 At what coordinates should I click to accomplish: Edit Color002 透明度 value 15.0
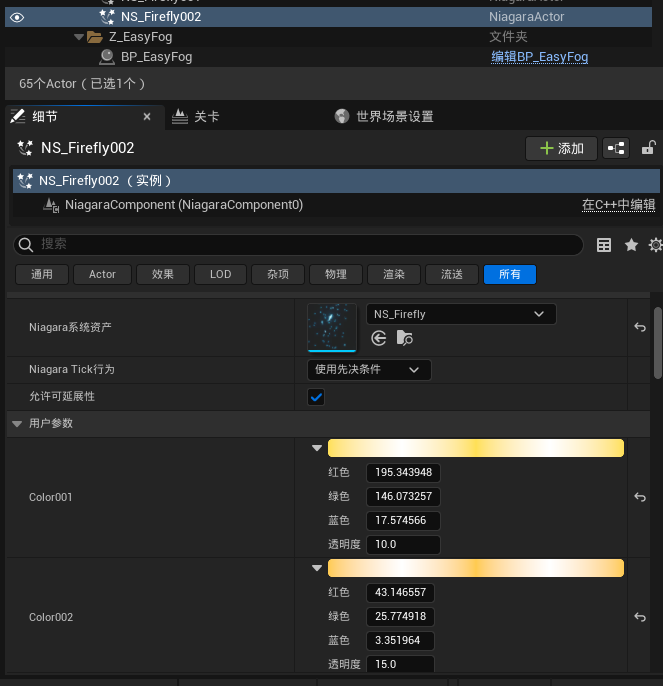400,664
